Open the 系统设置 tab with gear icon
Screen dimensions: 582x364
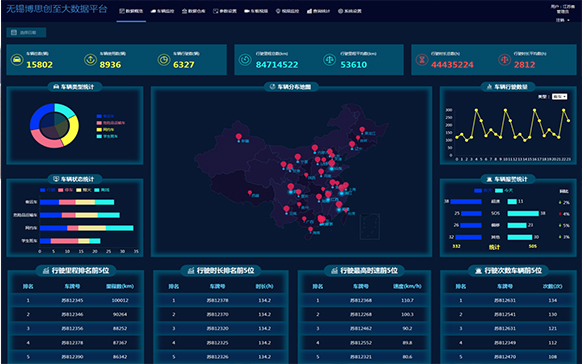tap(350, 11)
